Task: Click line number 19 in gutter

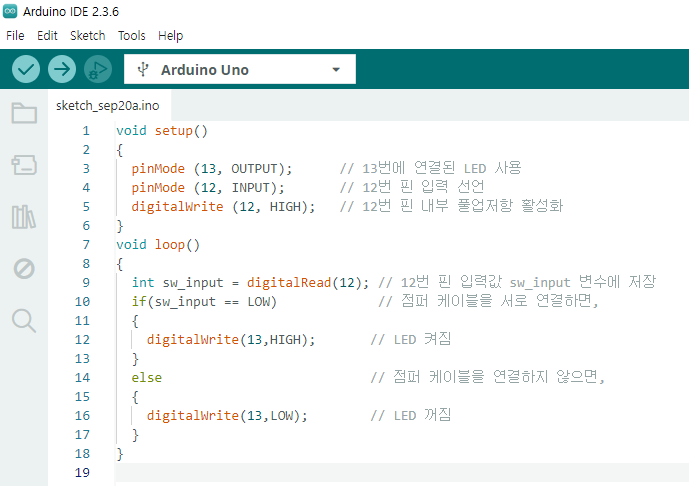Action: [82, 473]
